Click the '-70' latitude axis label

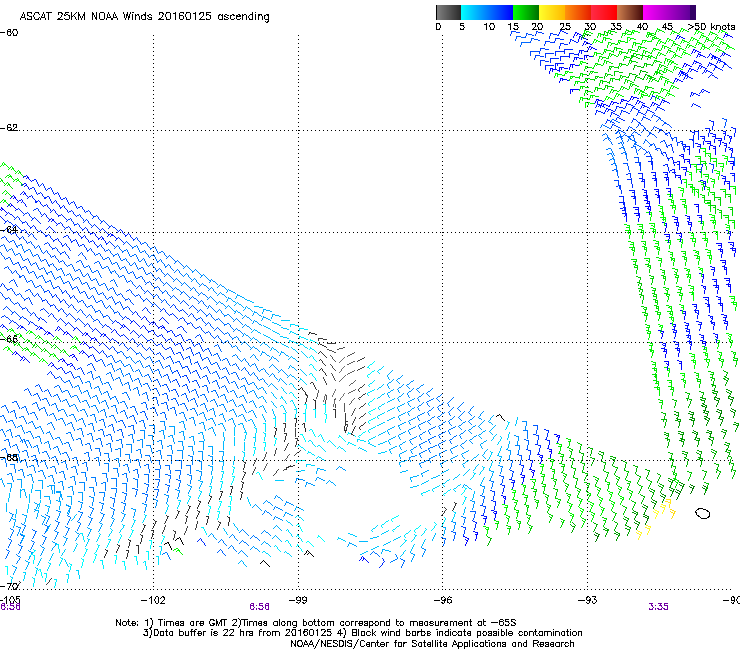point(10,586)
